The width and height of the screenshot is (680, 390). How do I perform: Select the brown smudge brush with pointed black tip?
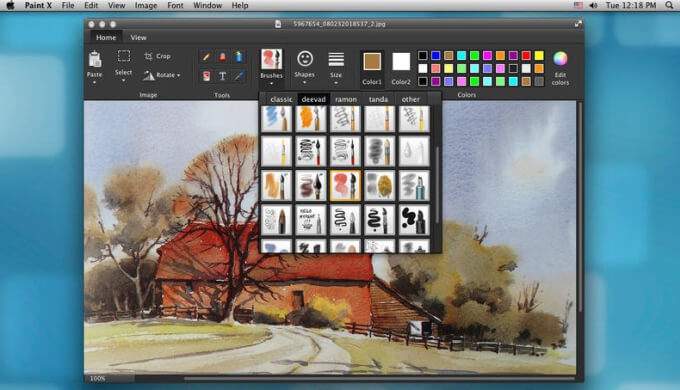[x=311, y=186]
